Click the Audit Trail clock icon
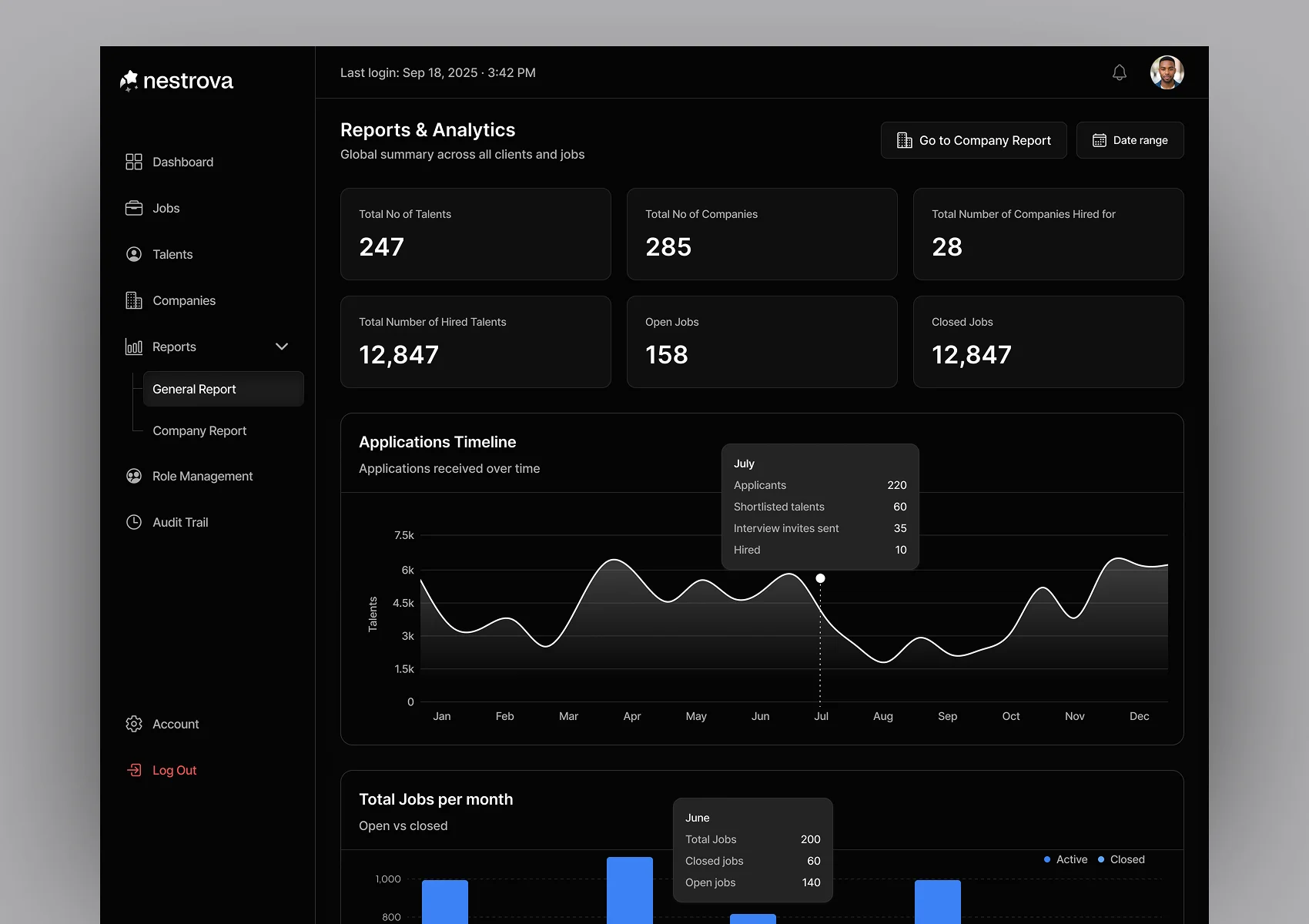The image size is (1309, 924). (x=134, y=522)
